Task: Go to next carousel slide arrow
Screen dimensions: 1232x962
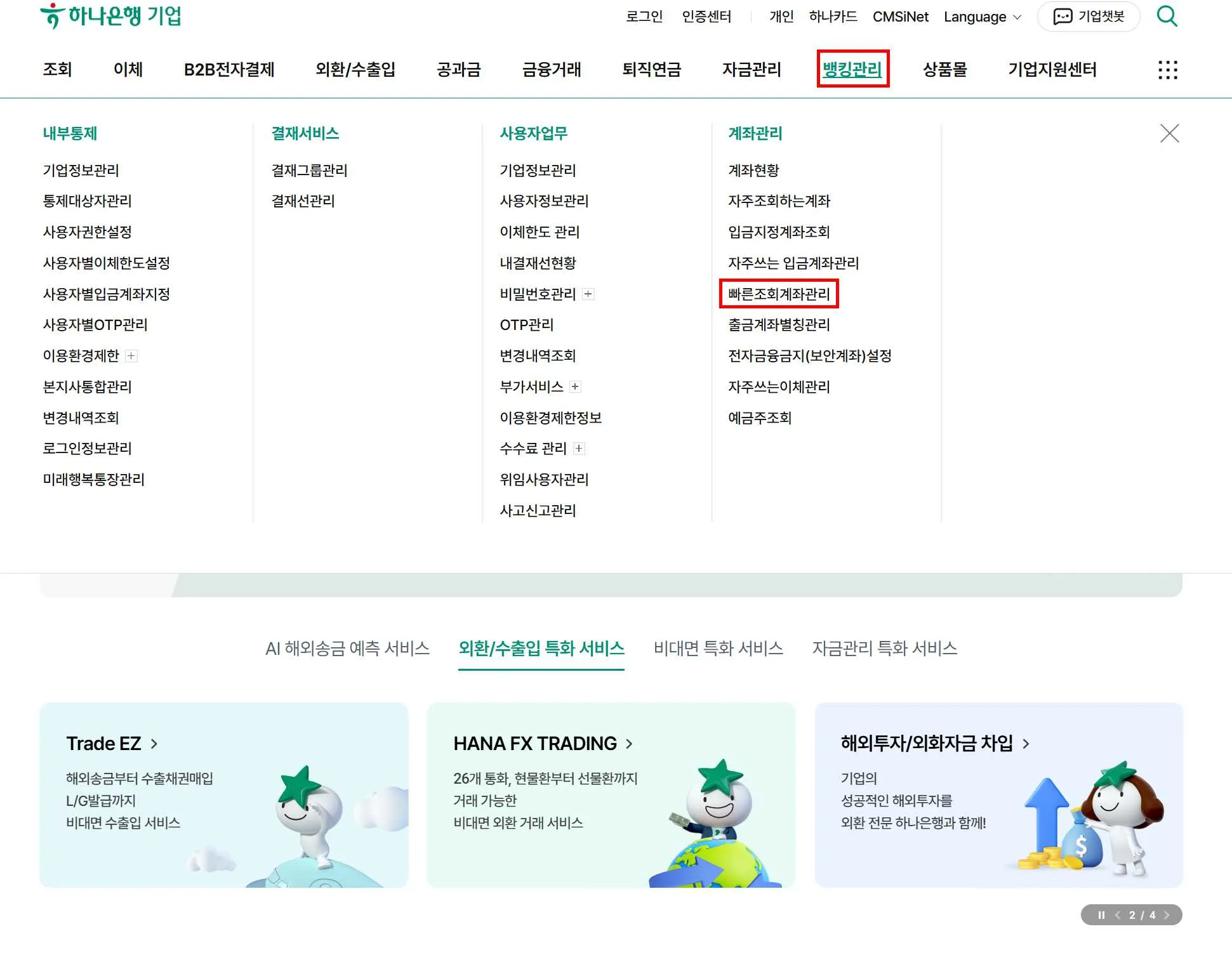Action: point(1167,915)
